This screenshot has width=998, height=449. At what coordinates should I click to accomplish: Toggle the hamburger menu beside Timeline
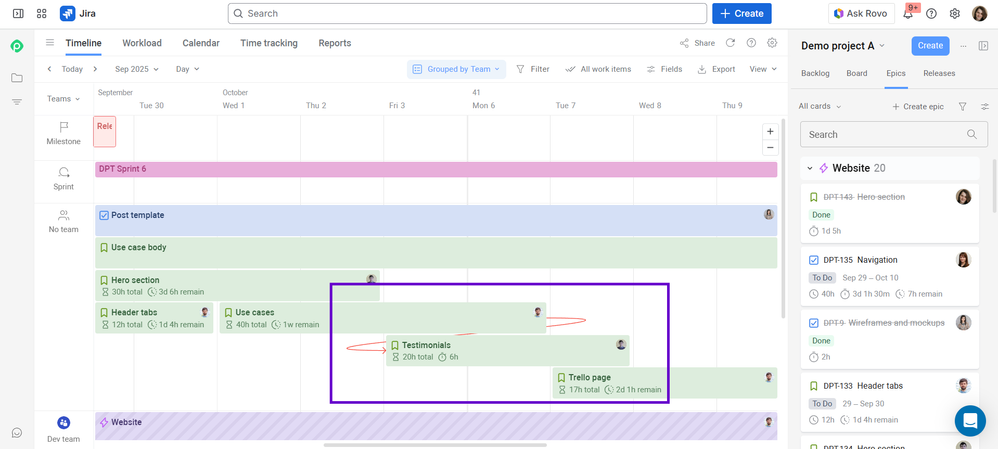pyautogui.click(x=50, y=43)
